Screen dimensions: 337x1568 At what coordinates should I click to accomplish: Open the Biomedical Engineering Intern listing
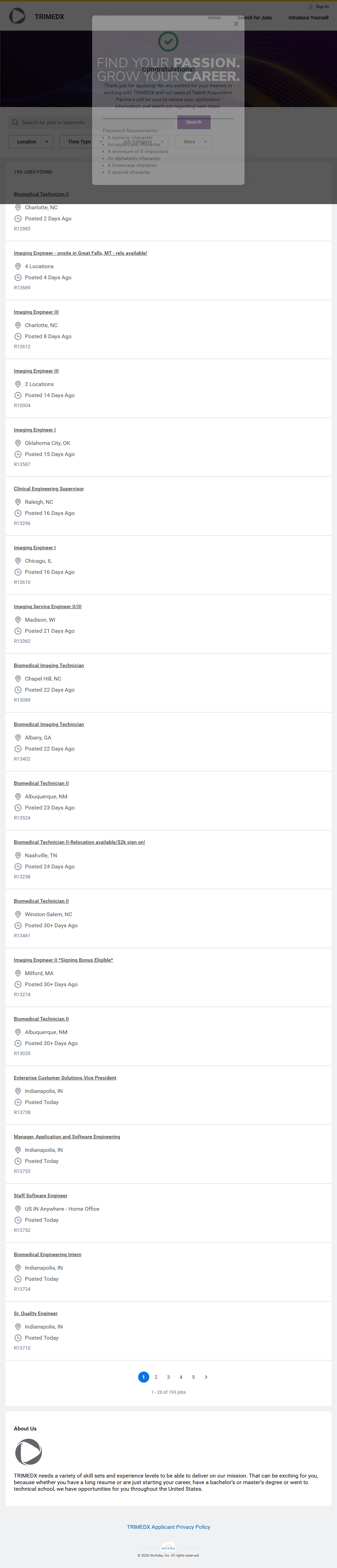(x=47, y=1254)
